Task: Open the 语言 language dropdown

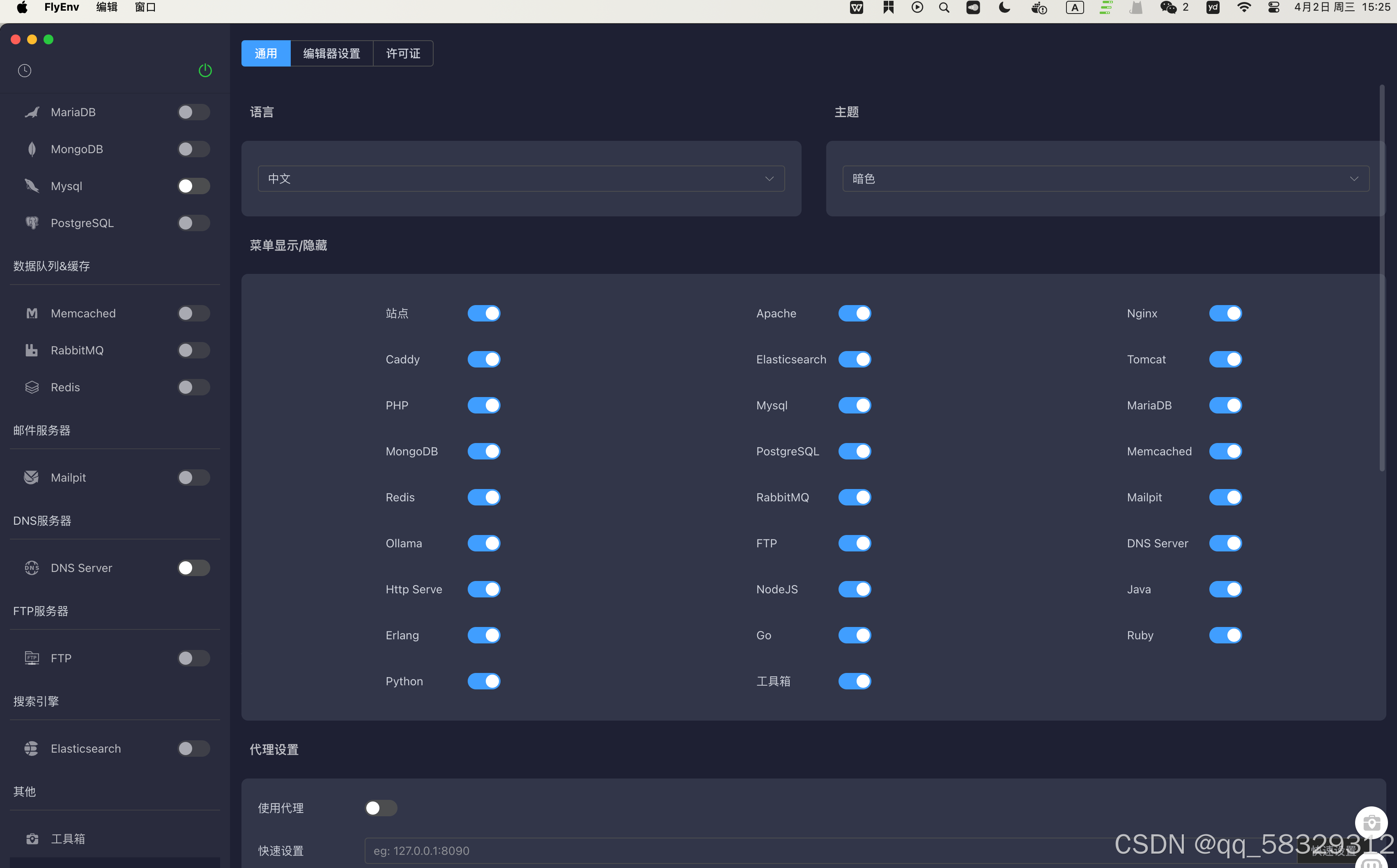Action: click(521, 179)
